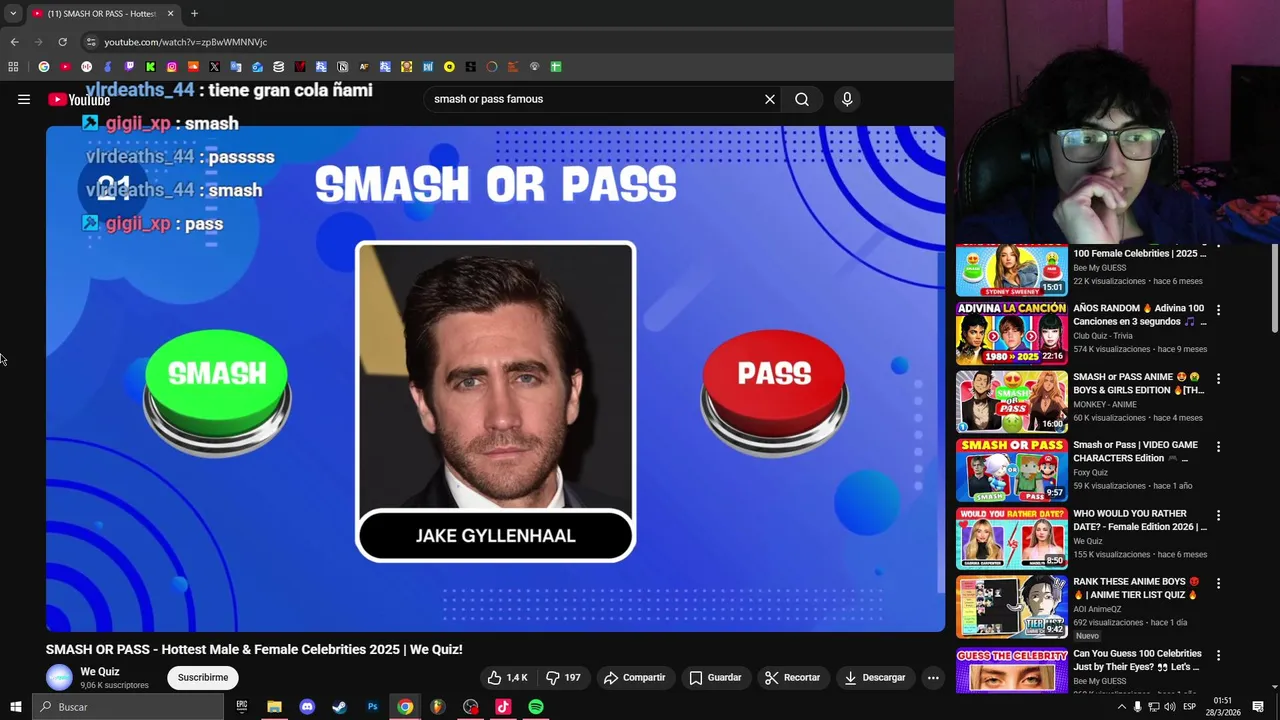1280x720 pixels.
Task: Show hidden system tray icons chevron
Action: [x=1121, y=707]
